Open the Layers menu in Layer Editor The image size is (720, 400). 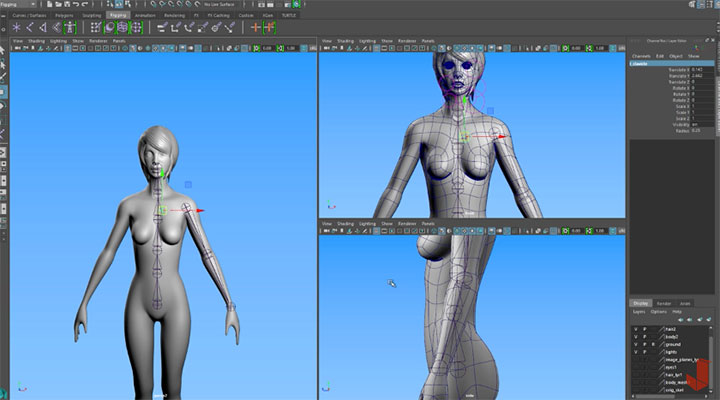(639, 311)
